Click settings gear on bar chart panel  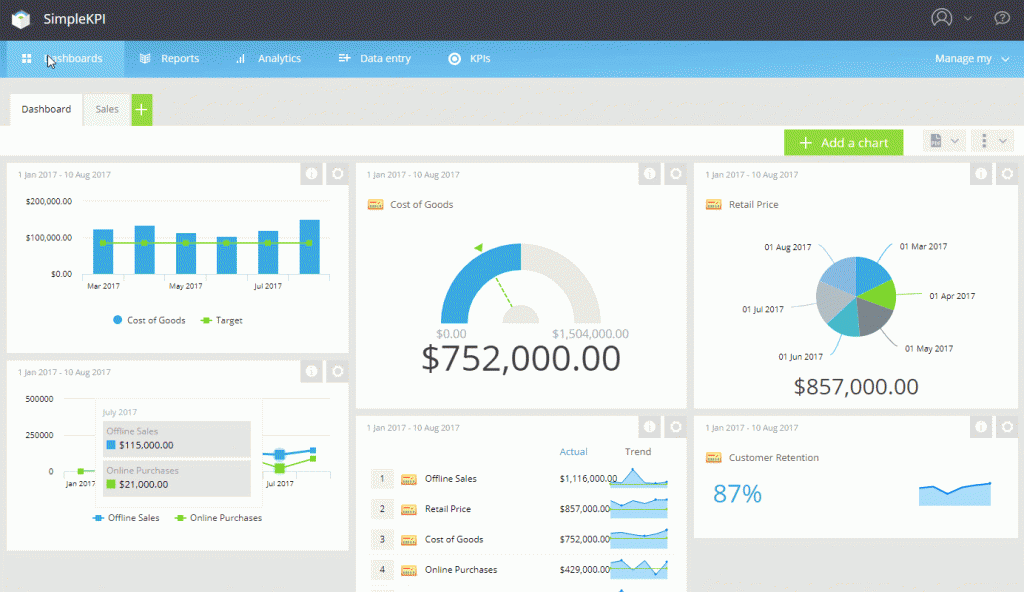click(x=338, y=174)
